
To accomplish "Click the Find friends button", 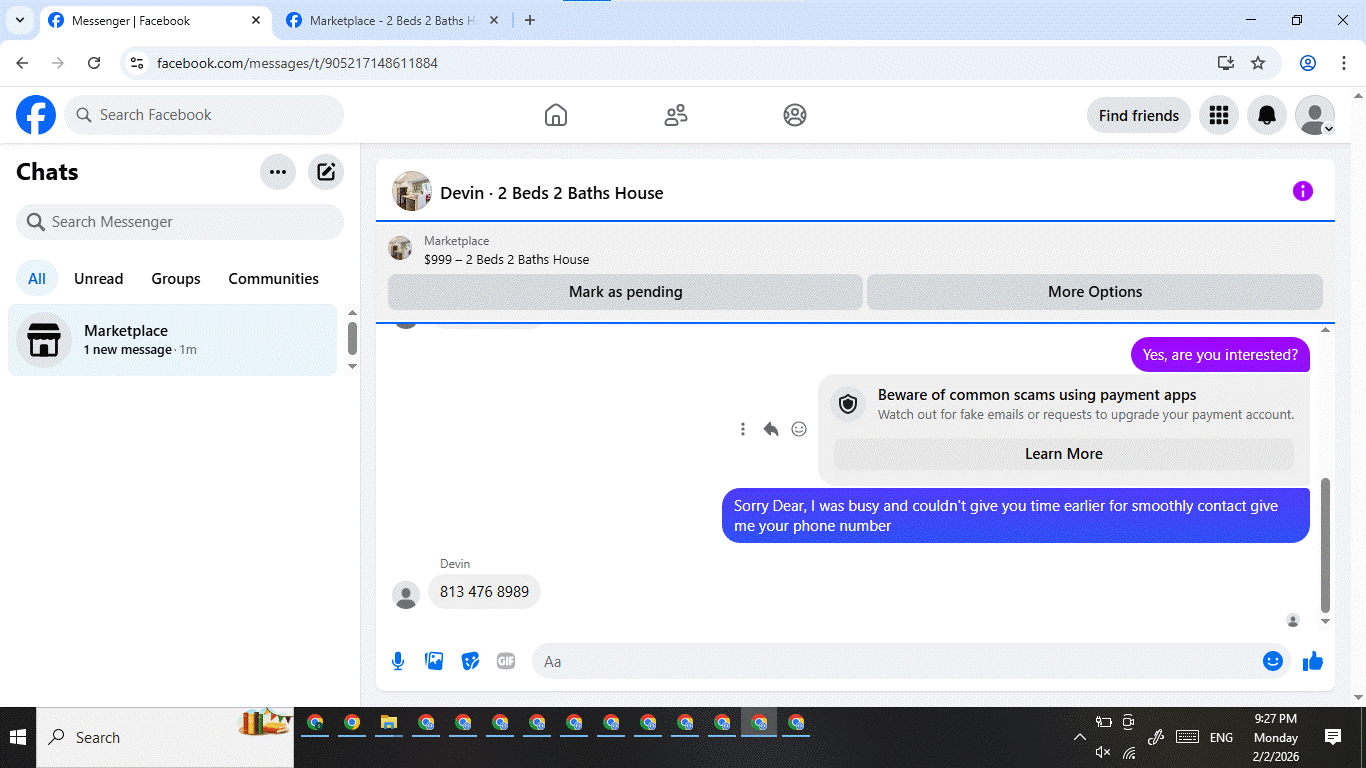I will click(1139, 115).
